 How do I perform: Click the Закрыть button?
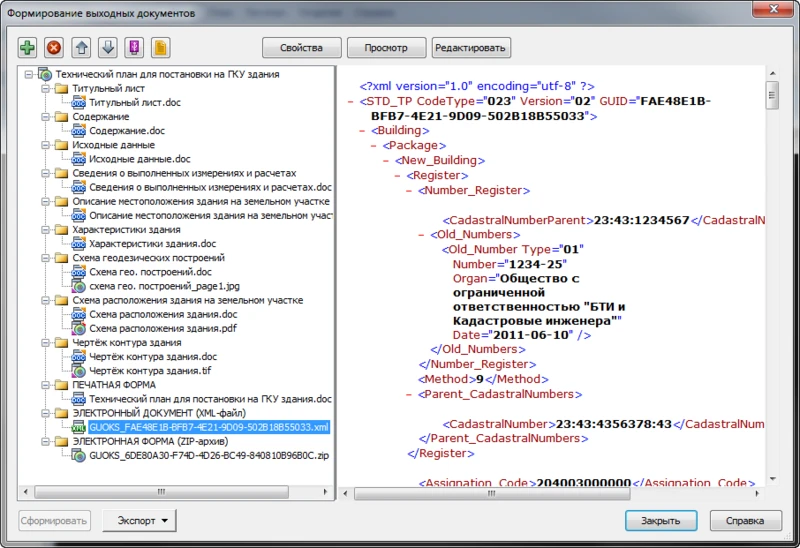pyautogui.click(x=661, y=521)
